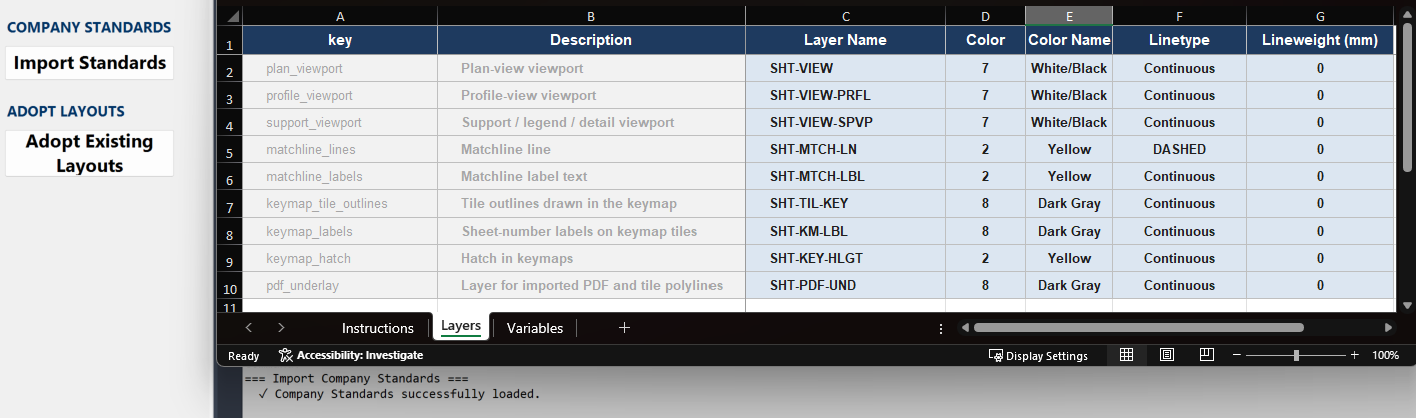Click Accessibility: Investigate status item
This screenshot has height=418, width=1416.
pyautogui.click(x=351, y=355)
